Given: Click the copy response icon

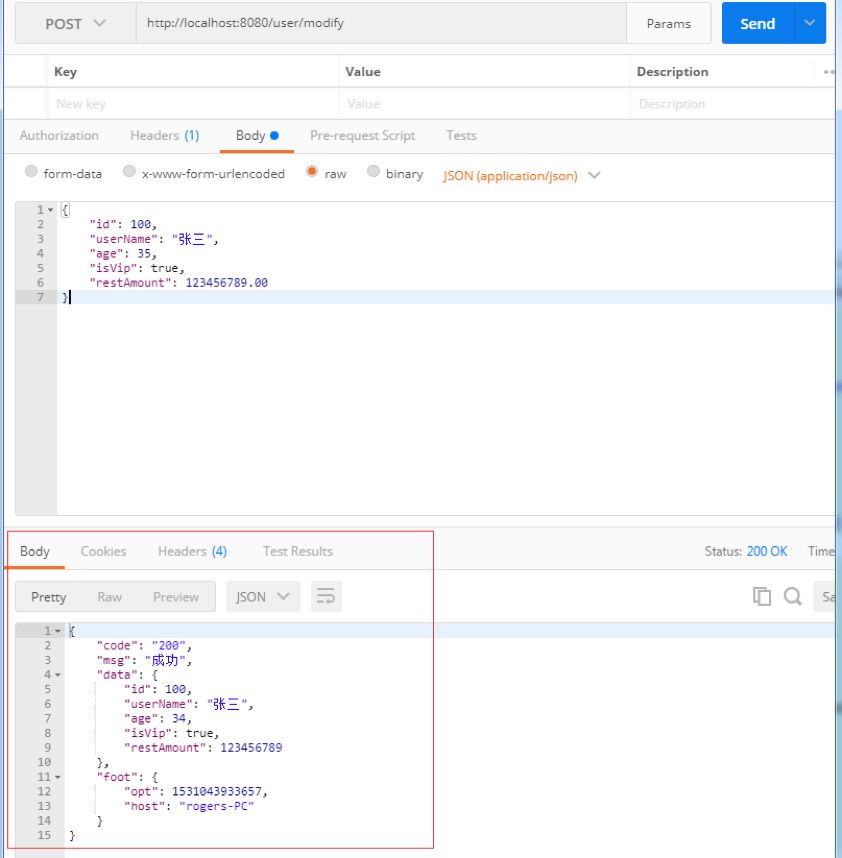Looking at the screenshot, I should pyautogui.click(x=762, y=596).
